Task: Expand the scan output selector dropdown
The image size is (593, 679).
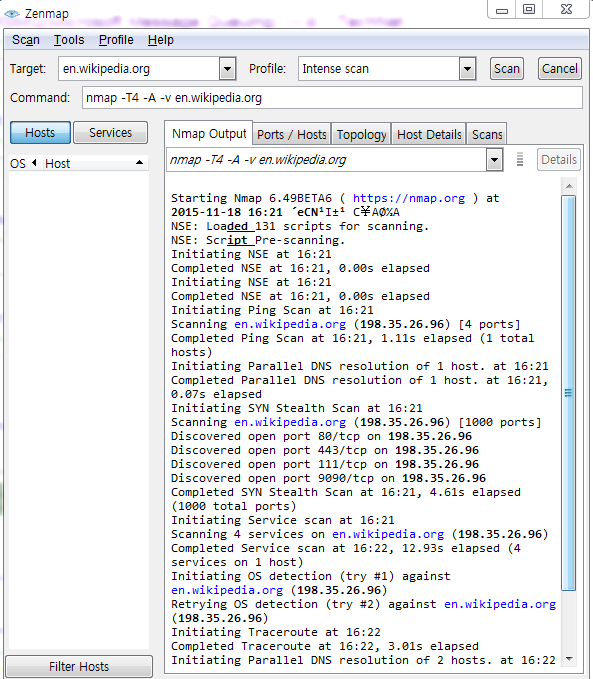Action: pyautogui.click(x=494, y=160)
